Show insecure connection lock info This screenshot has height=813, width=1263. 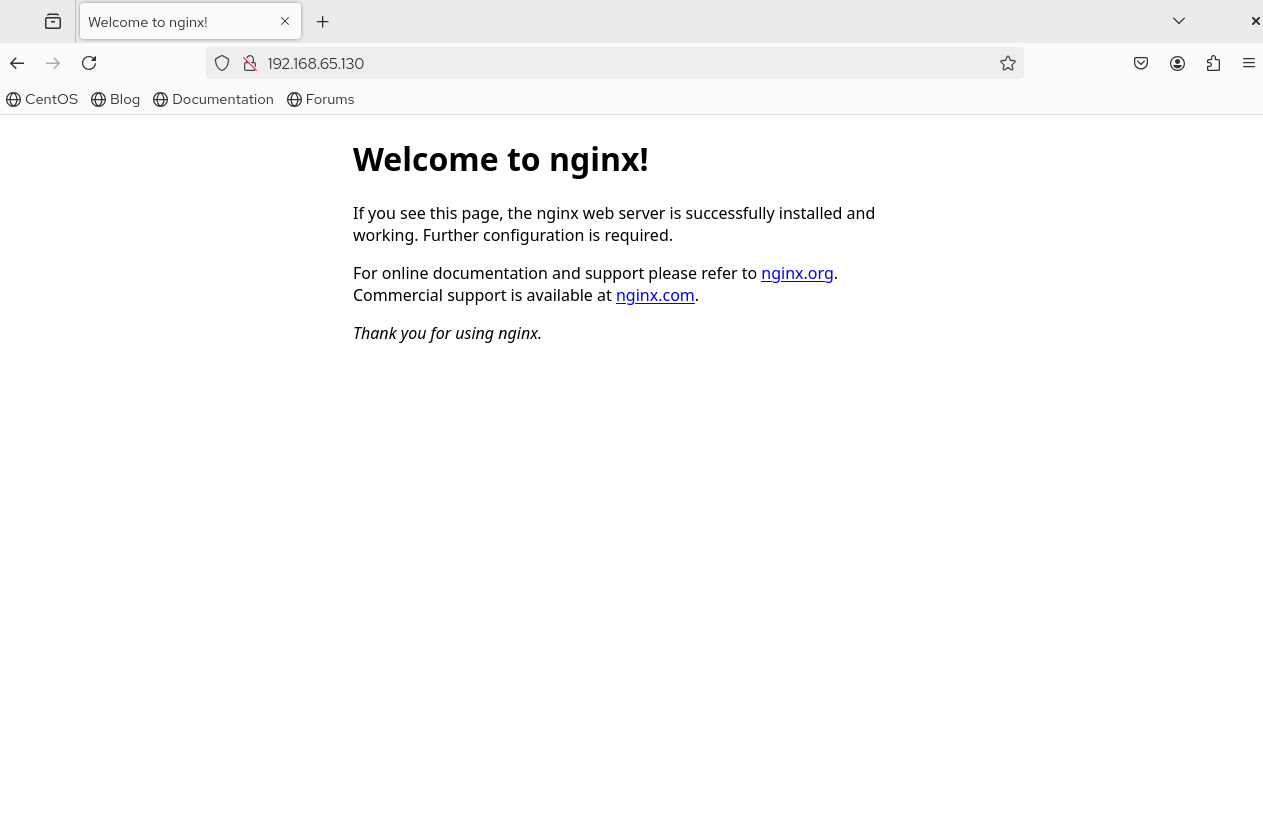(250, 63)
